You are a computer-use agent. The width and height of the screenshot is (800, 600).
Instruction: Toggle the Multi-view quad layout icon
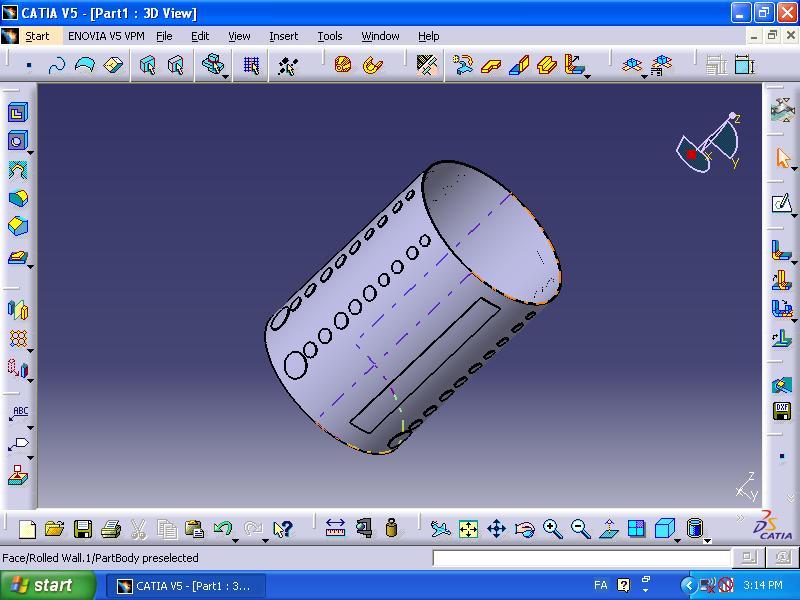(636, 529)
